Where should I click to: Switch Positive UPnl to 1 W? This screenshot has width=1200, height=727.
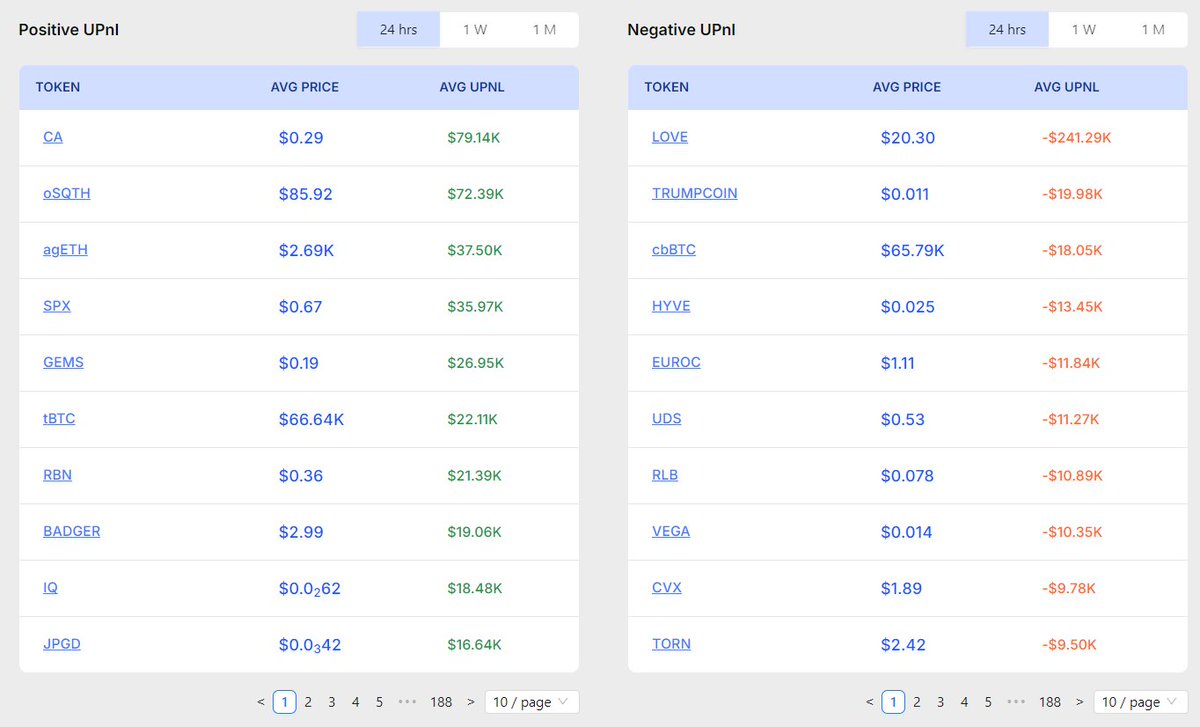point(475,30)
